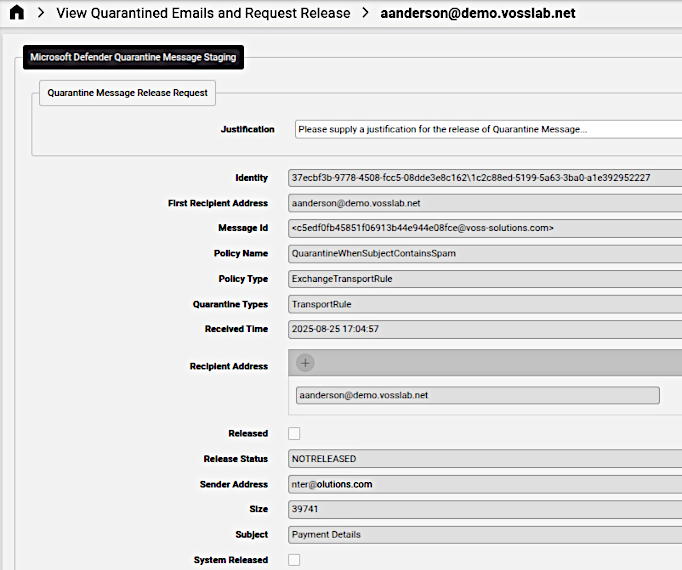Click the Sender Address field
The image size is (682, 570).
[x=485, y=484]
